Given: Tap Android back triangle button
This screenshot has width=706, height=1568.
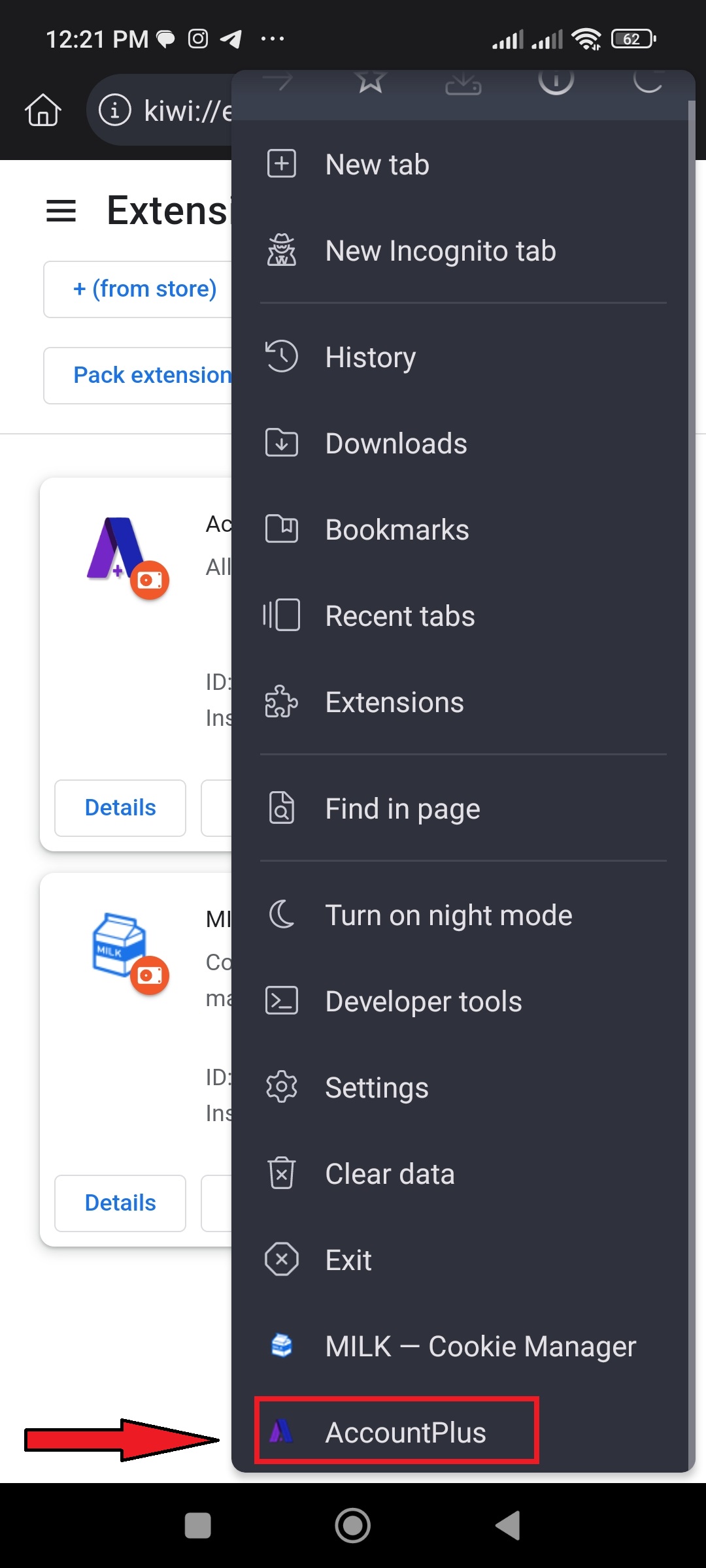Looking at the screenshot, I should click(x=508, y=1526).
